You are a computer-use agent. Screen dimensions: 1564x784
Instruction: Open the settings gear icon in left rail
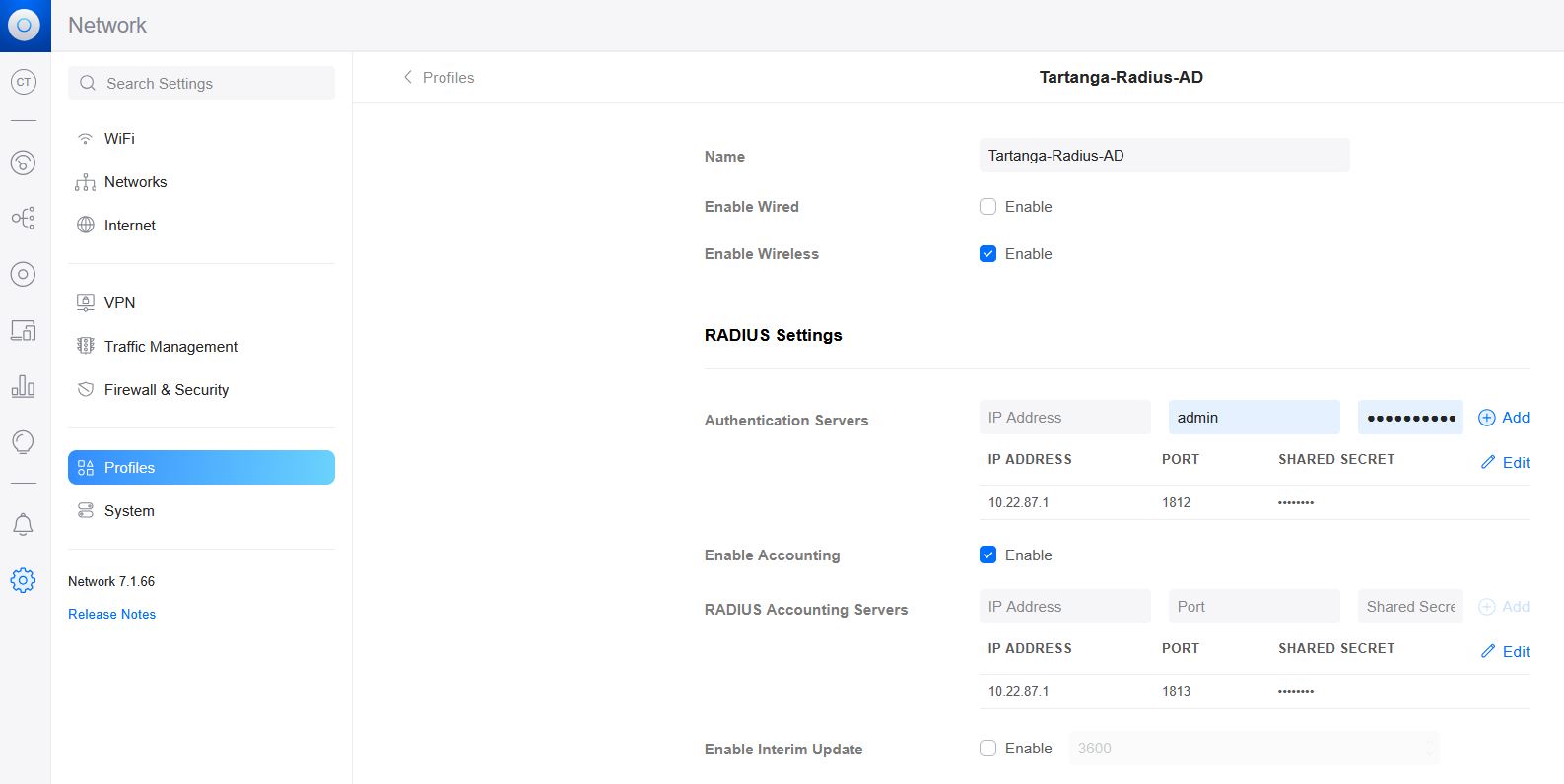coord(23,580)
